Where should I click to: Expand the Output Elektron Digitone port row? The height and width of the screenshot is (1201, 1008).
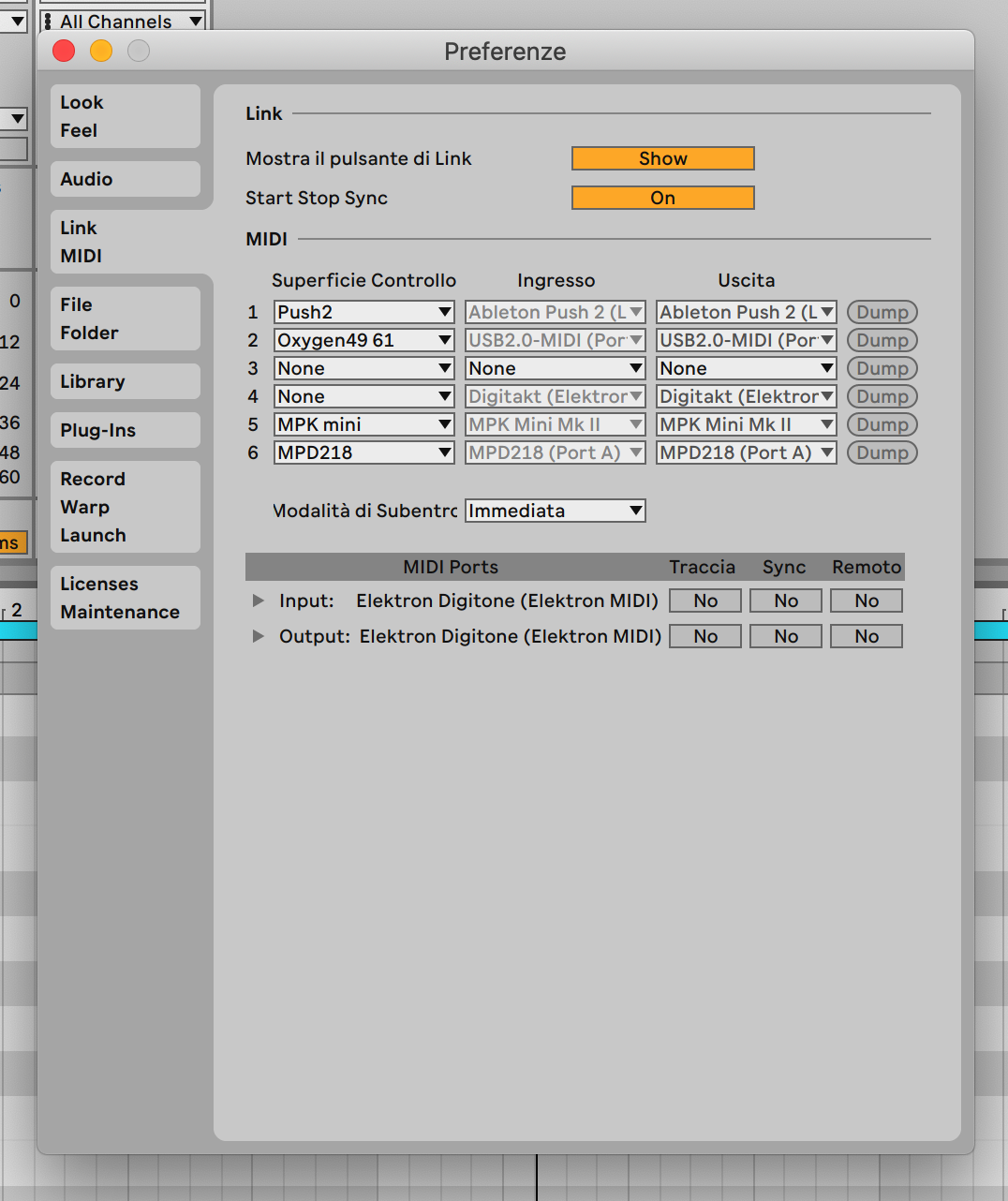(259, 636)
